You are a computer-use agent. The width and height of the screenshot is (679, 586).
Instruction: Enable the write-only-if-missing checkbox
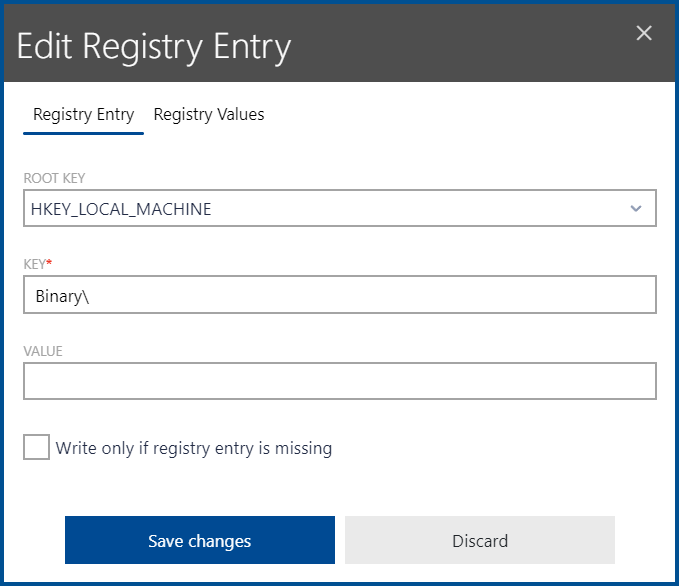(36, 447)
